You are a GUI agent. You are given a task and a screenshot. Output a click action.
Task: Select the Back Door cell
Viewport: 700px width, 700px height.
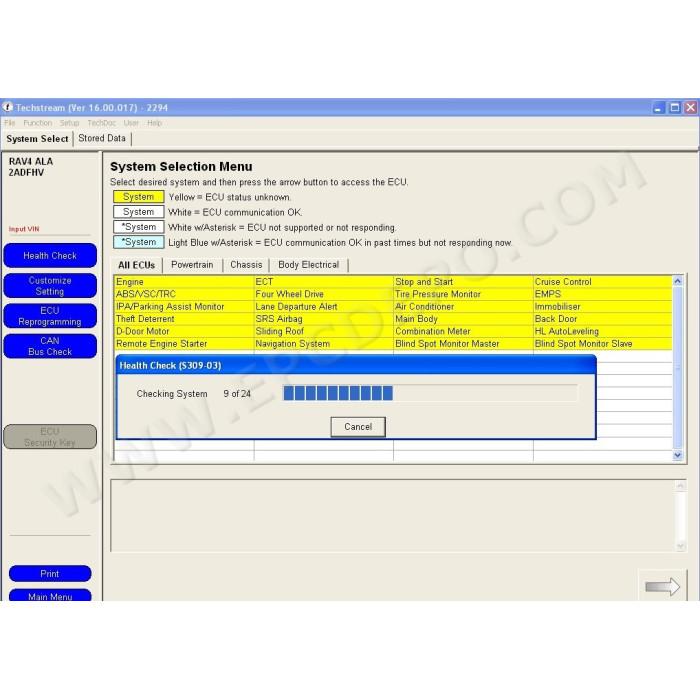coord(603,319)
